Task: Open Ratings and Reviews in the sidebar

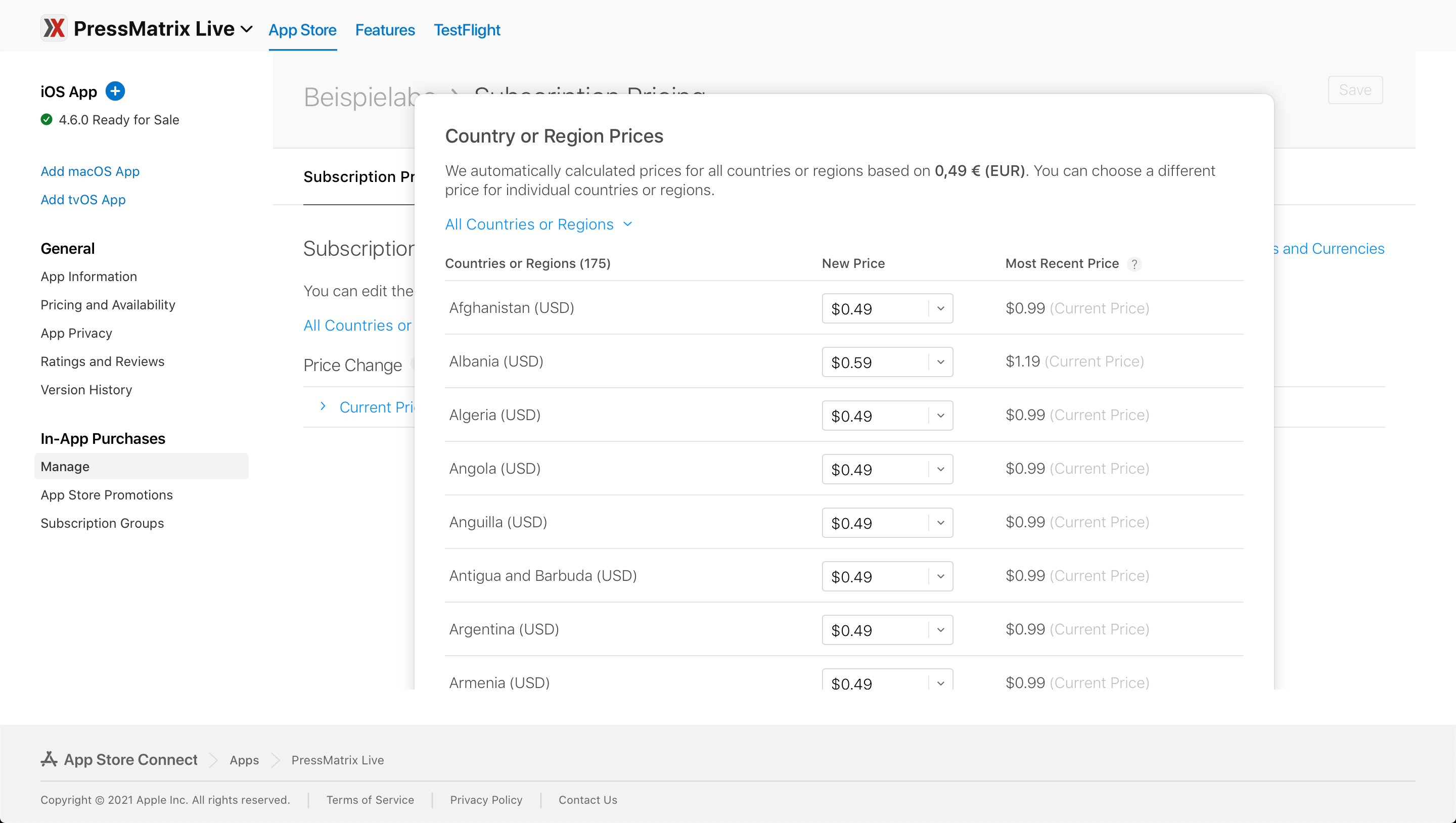Action: [x=102, y=361]
